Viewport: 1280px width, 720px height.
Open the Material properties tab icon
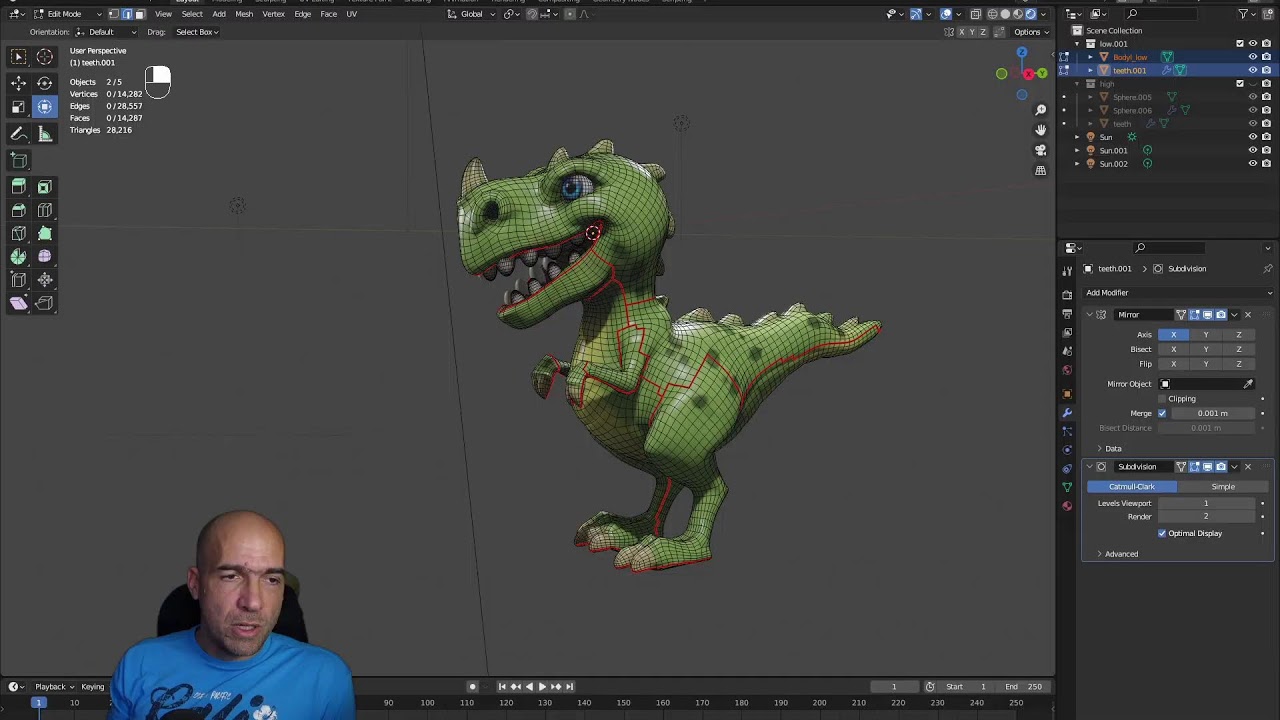pos(1067,506)
